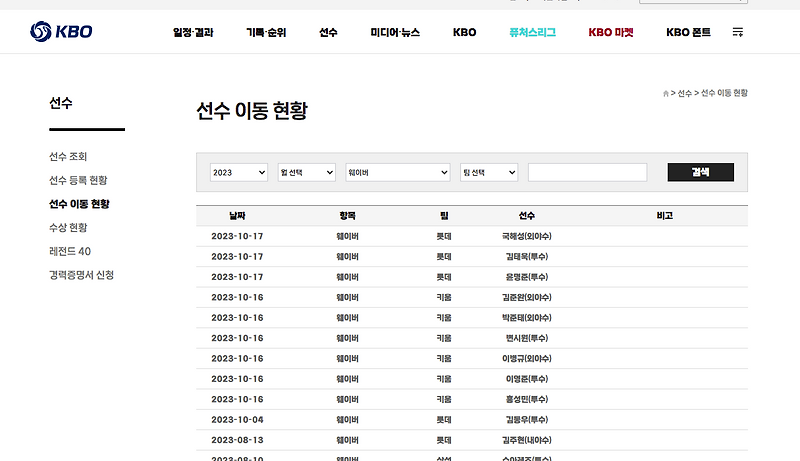Open the 월 선택 month dropdown
This screenshot has width=800, height=461.
click(307, 172)
